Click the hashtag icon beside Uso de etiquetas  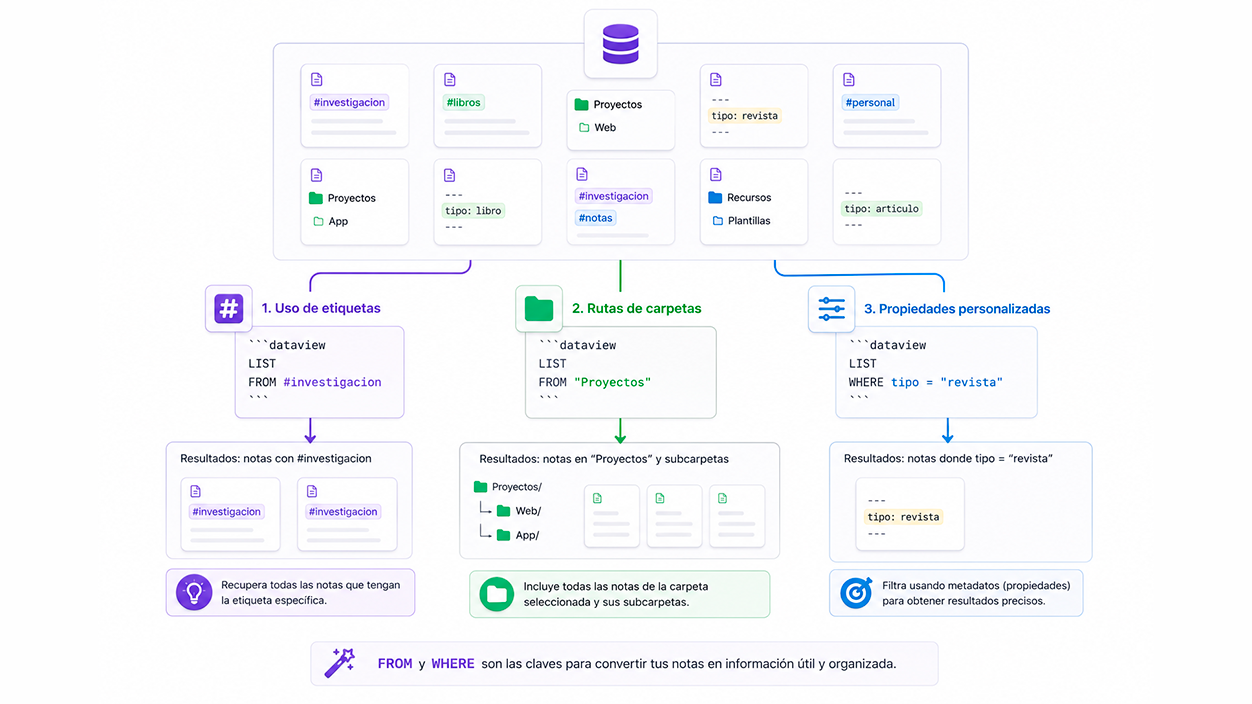click(229, 309)
